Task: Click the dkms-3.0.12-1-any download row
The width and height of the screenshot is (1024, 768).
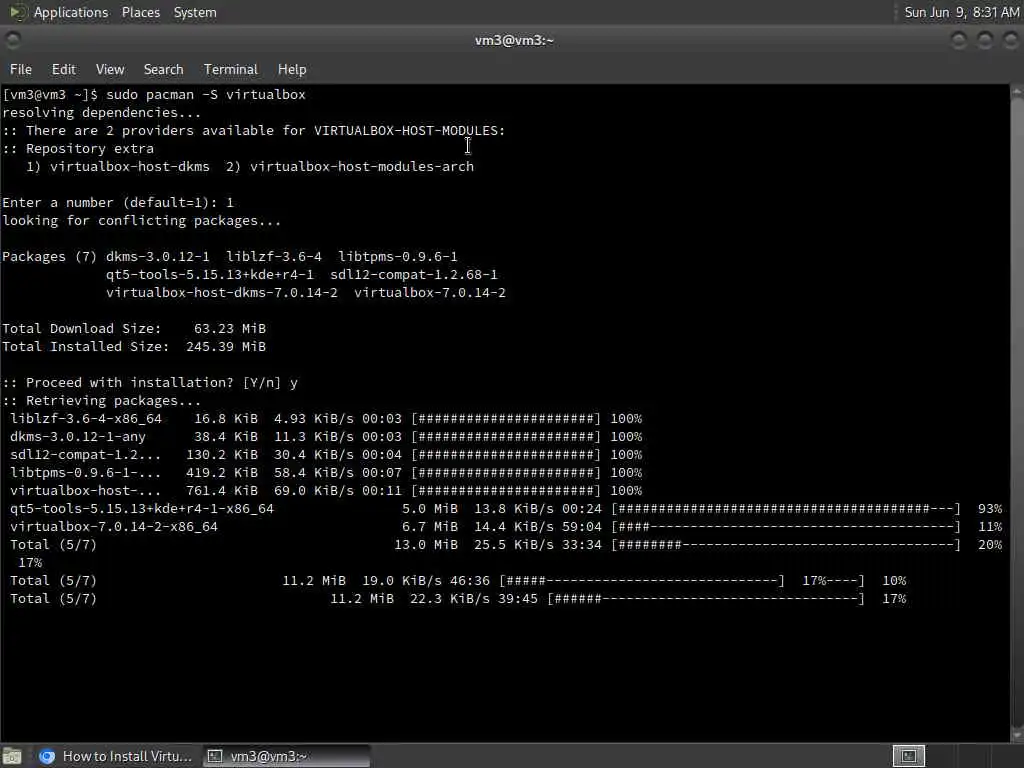Action: tap(326, 437)
